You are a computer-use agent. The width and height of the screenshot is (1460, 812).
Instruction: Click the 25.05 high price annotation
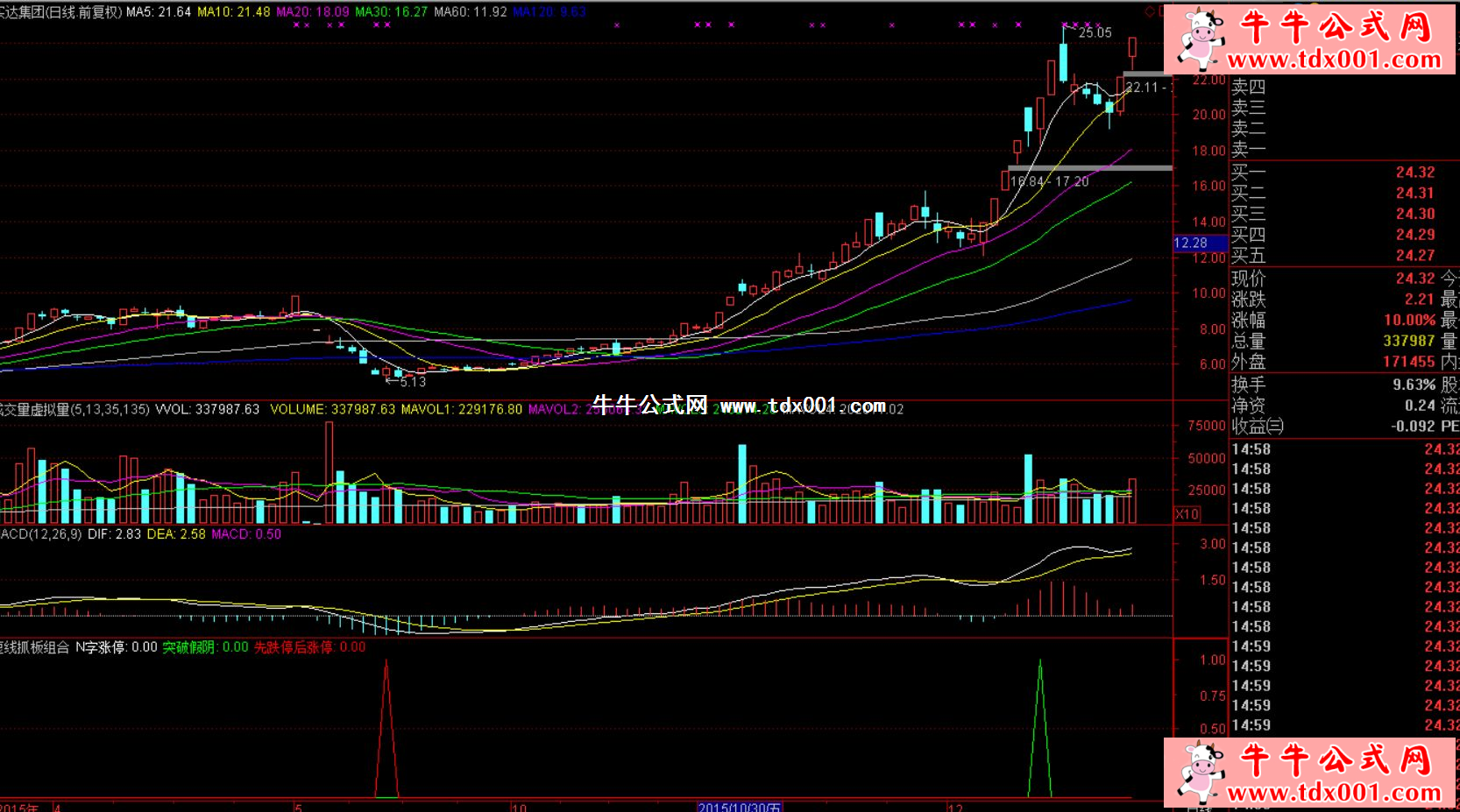click(x=1095, y=33)
